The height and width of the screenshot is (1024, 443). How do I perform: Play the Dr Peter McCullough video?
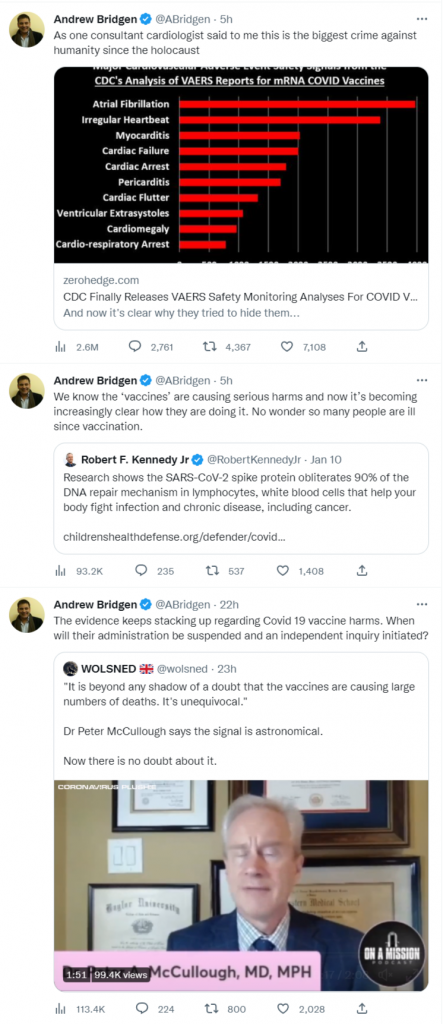tap(241, 886)
